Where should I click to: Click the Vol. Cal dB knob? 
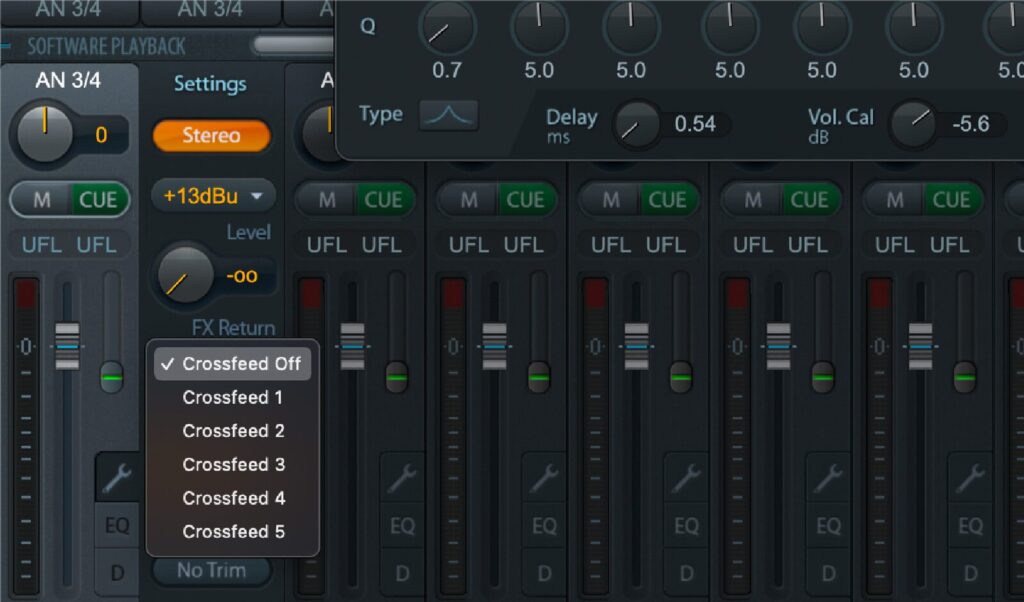(913, 124)
